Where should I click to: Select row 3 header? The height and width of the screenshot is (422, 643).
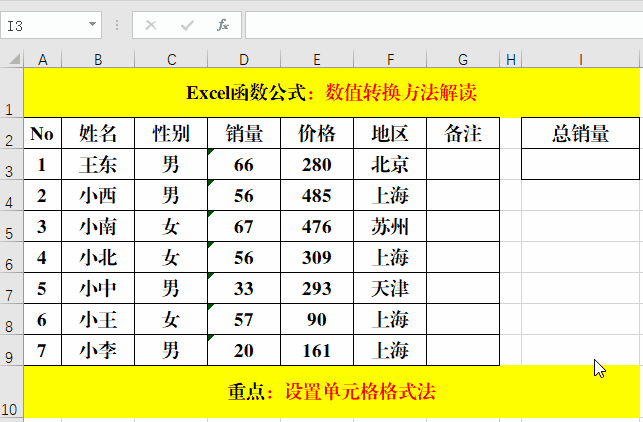pos(12,164)
